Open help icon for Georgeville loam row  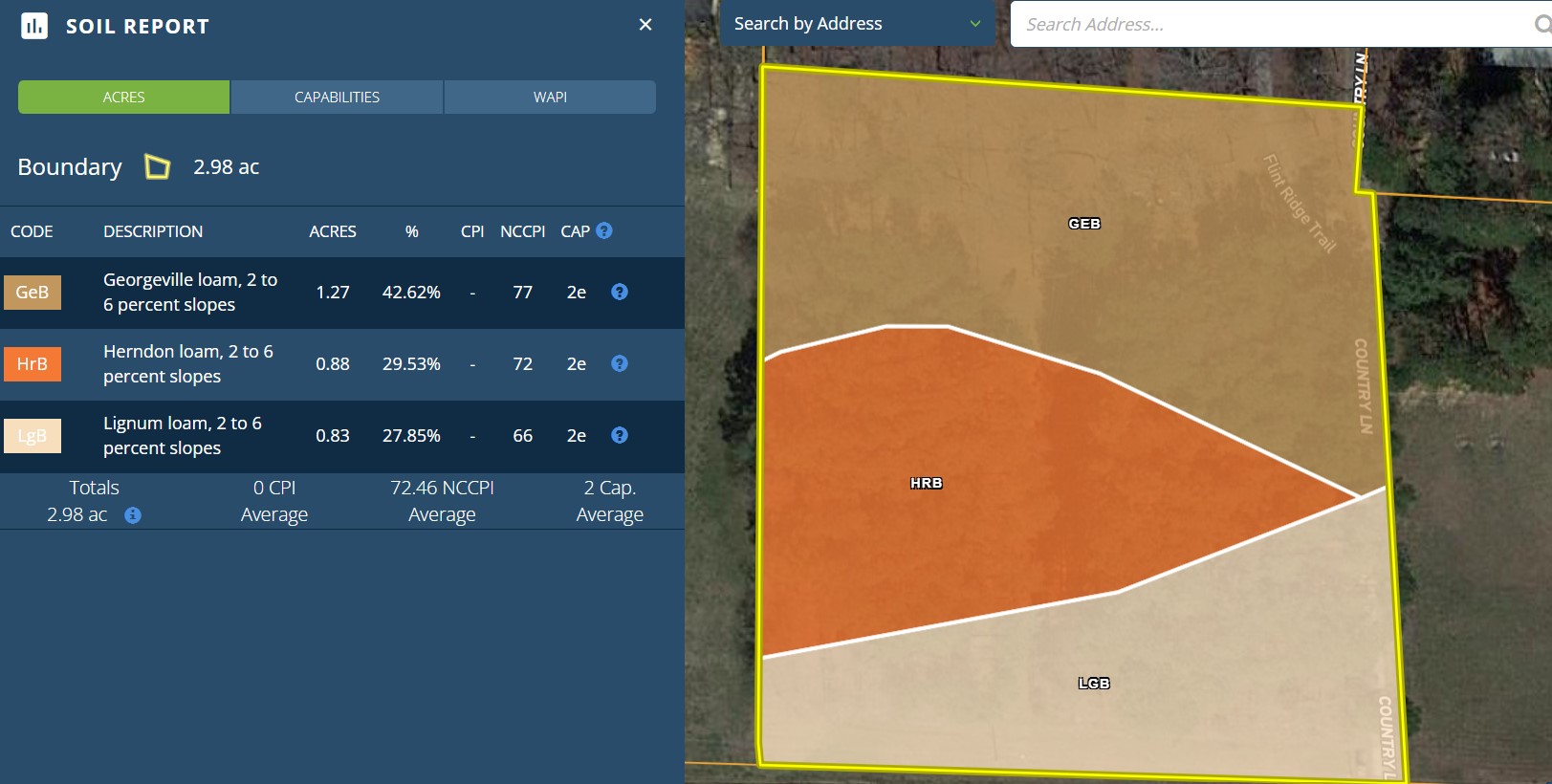click(x=620, y=292)
